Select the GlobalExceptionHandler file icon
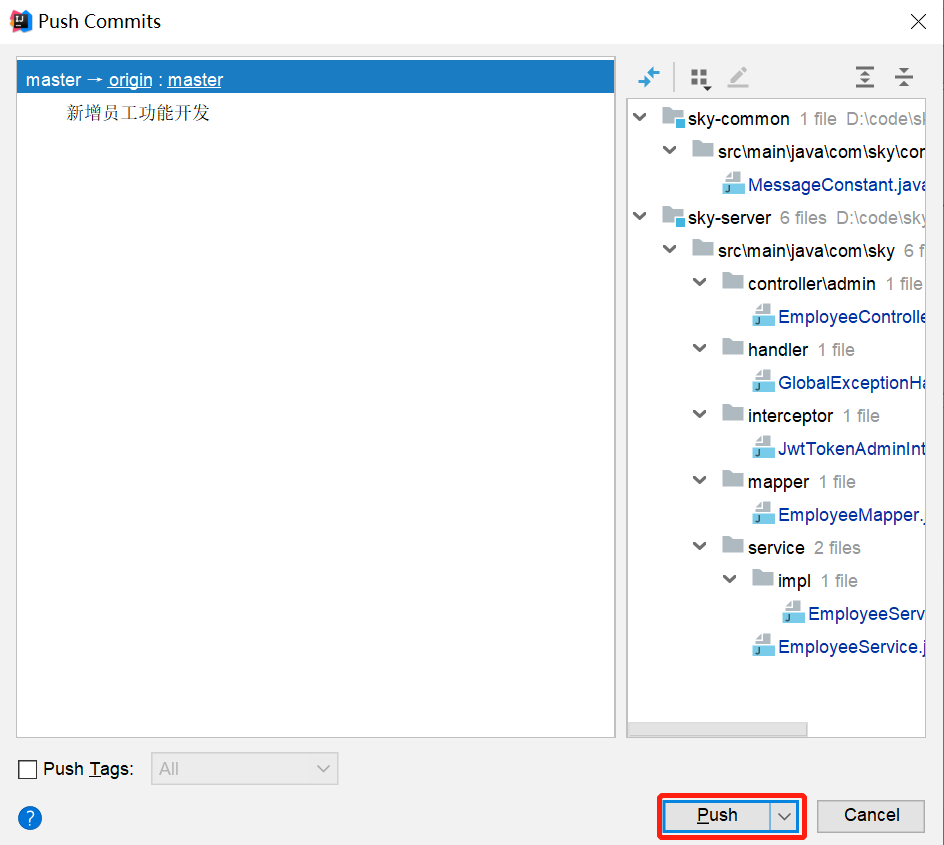Image resolution: width=944 pixels, height=845 pixels. pyautogui.click(x=764, y=382)
